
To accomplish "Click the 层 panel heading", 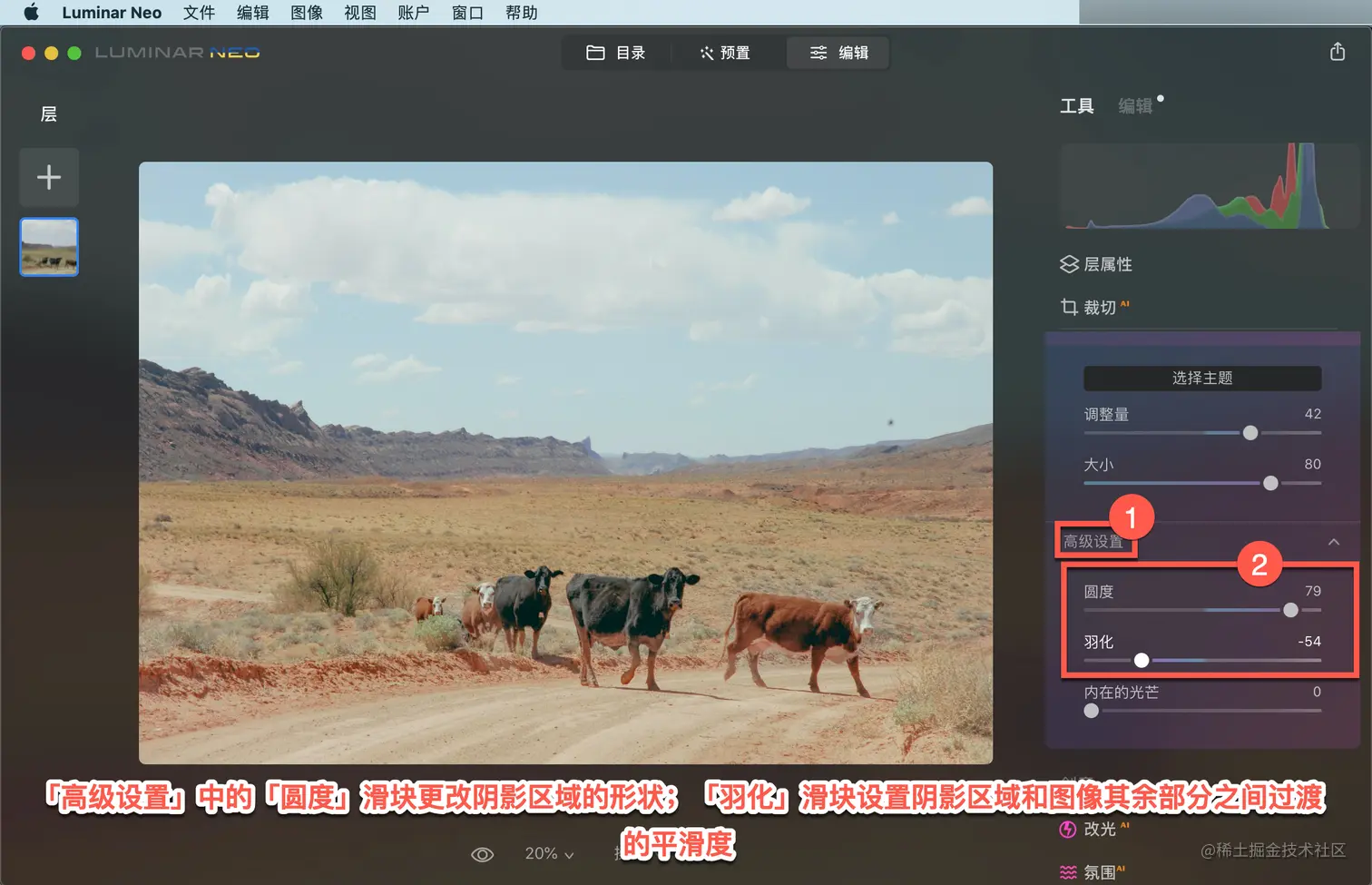I will (x=49, y=114).
